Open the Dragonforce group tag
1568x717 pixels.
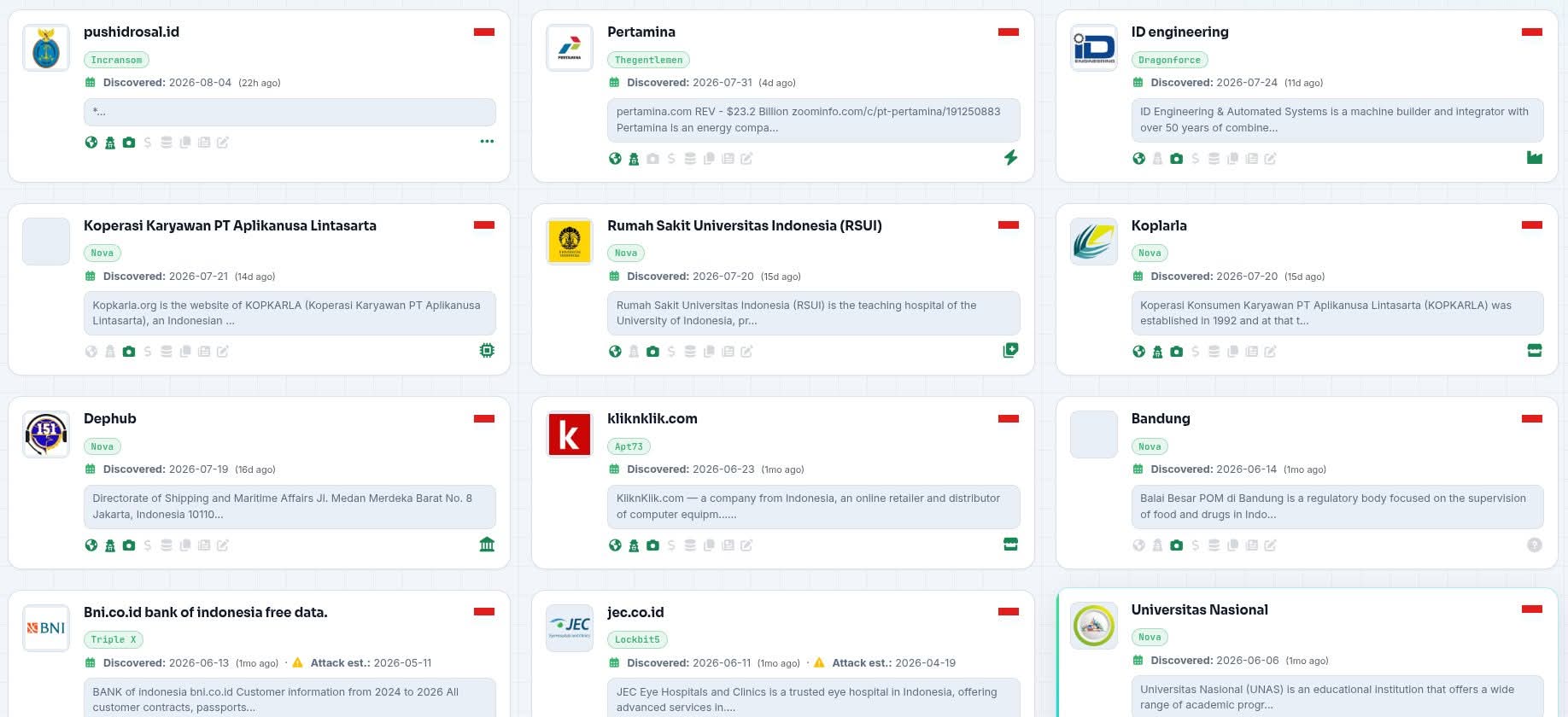1169,60
